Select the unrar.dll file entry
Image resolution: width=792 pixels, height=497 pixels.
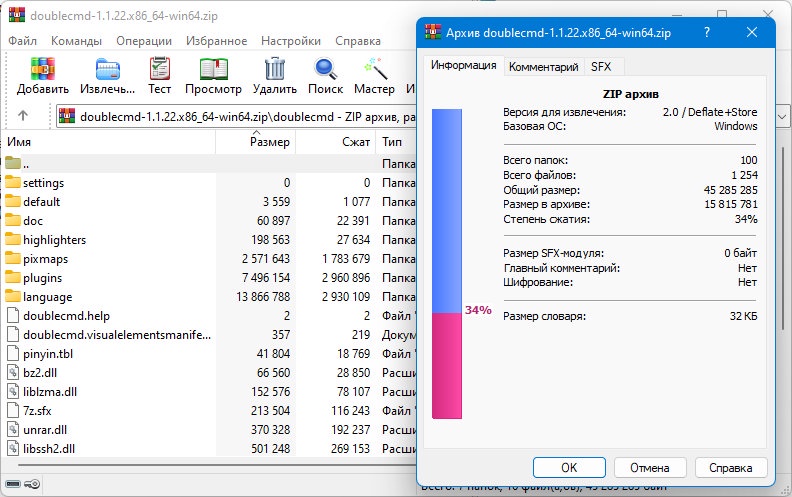[209, 430]
